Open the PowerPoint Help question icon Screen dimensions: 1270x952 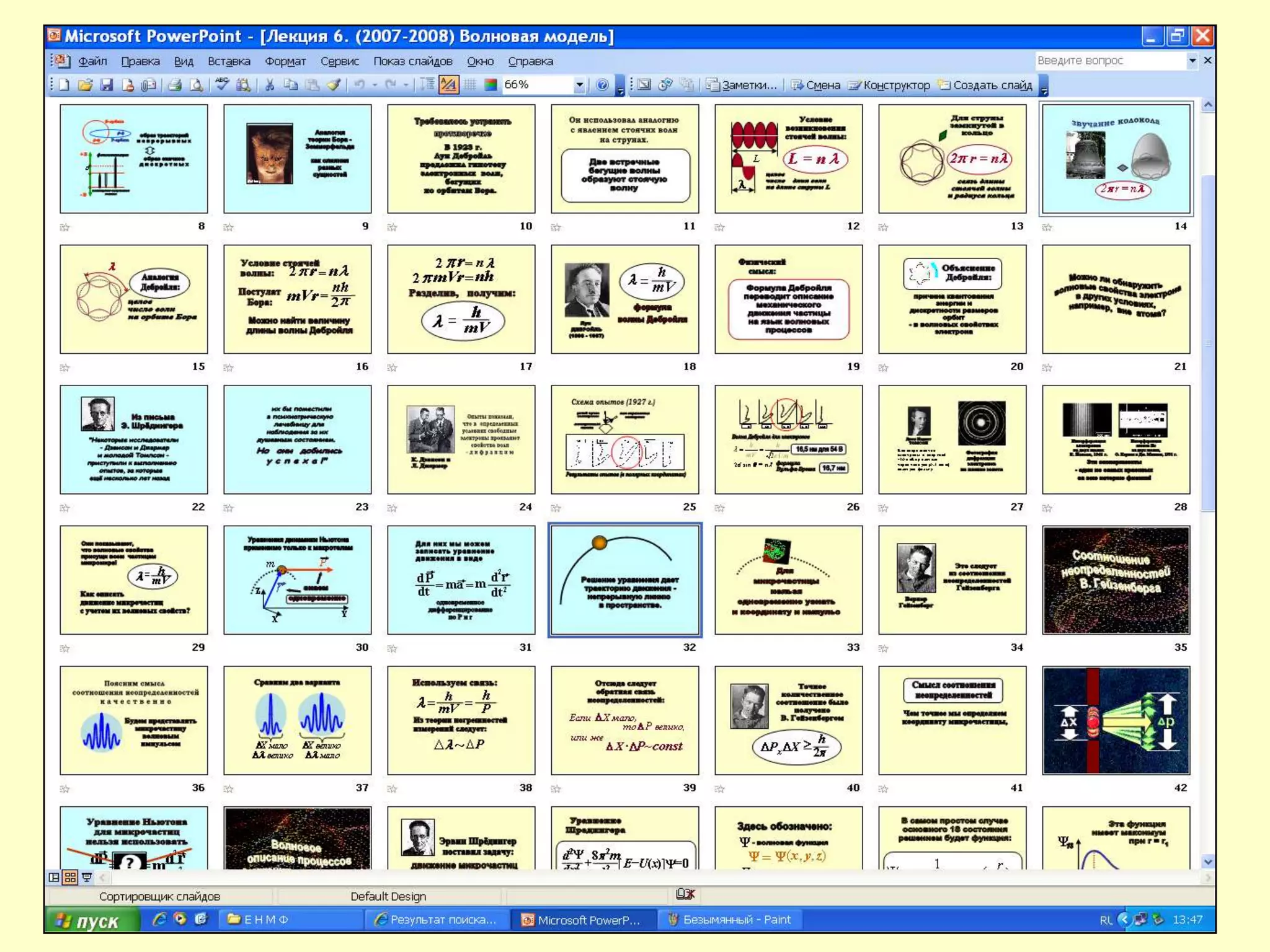(x=602, y=85)
